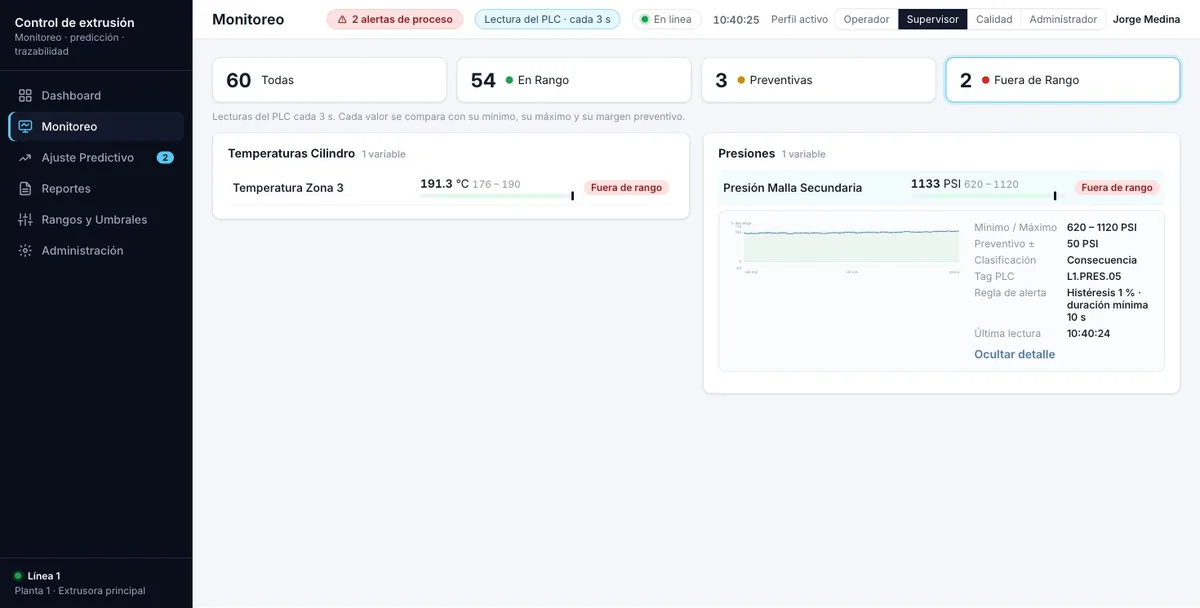Click Fuera de rango tag on Temperatura row
Viewport: 1200px width, 608px height.
(x=626, y=187)
